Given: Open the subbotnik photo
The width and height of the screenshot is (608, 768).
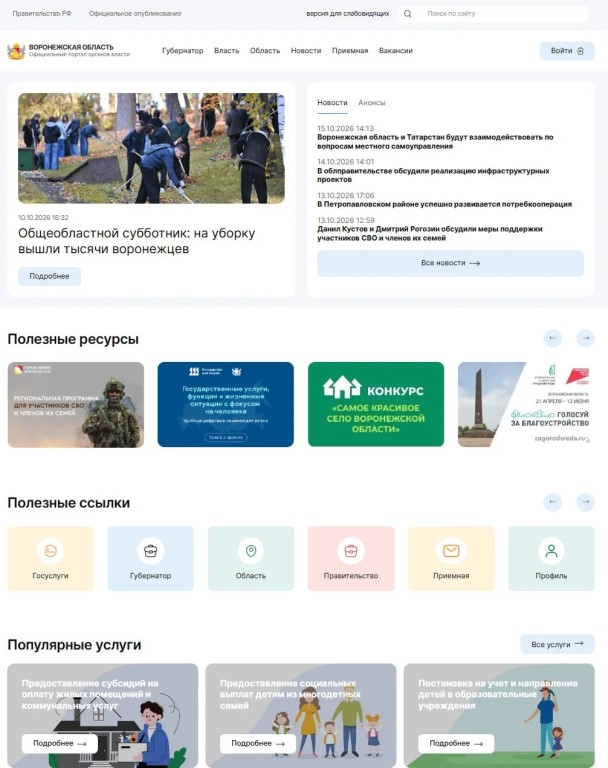Looking at the screenshot, I should (x=151, y=148).
